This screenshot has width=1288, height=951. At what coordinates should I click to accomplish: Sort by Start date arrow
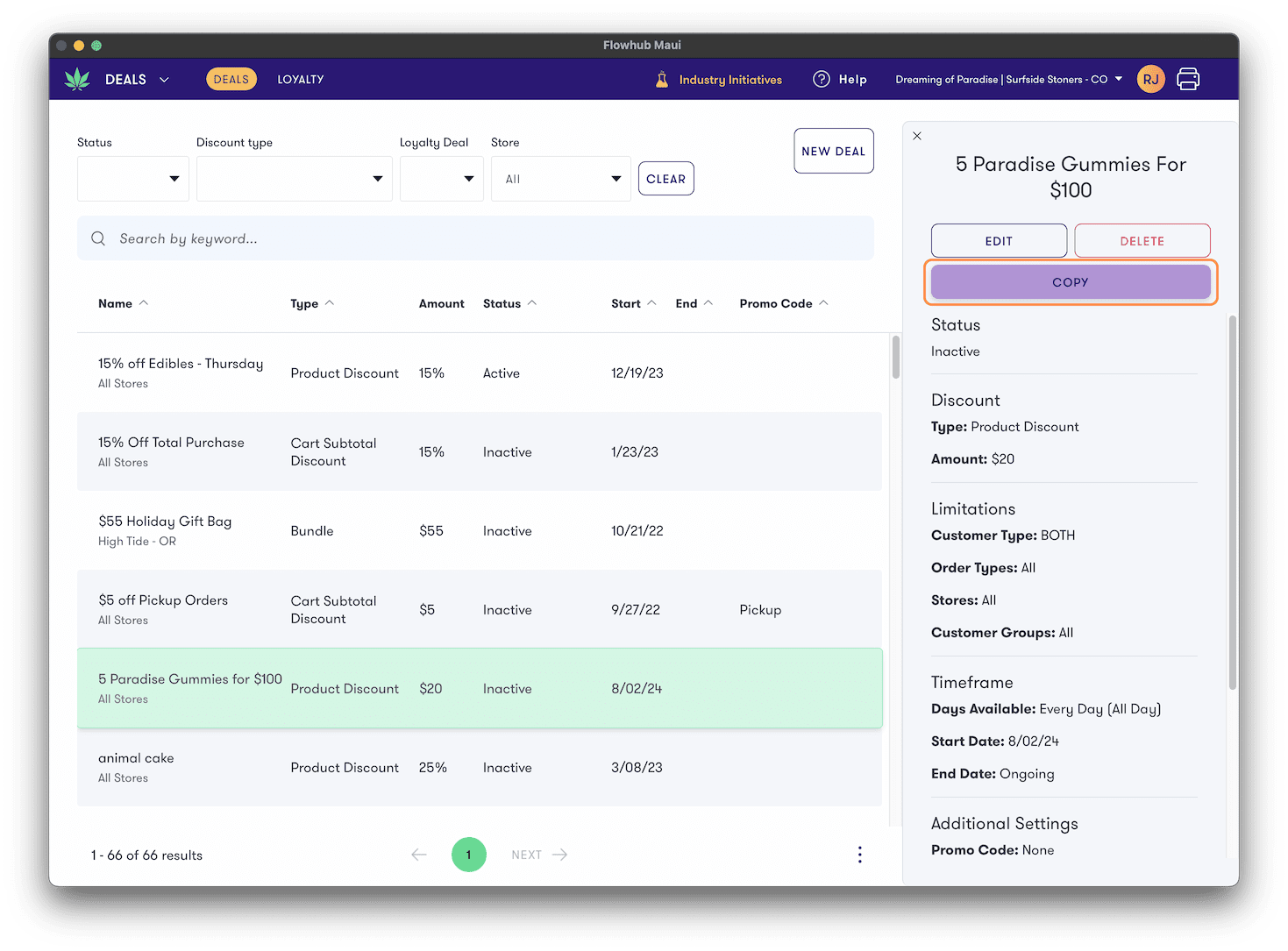point(651,303)
